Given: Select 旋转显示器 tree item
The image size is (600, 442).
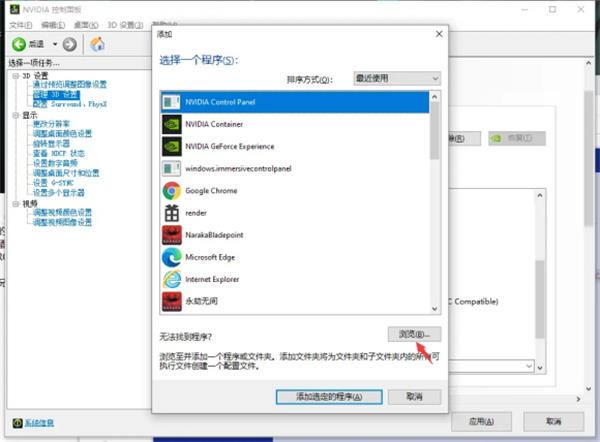Looking at the screenshot, I should [51, 144].
